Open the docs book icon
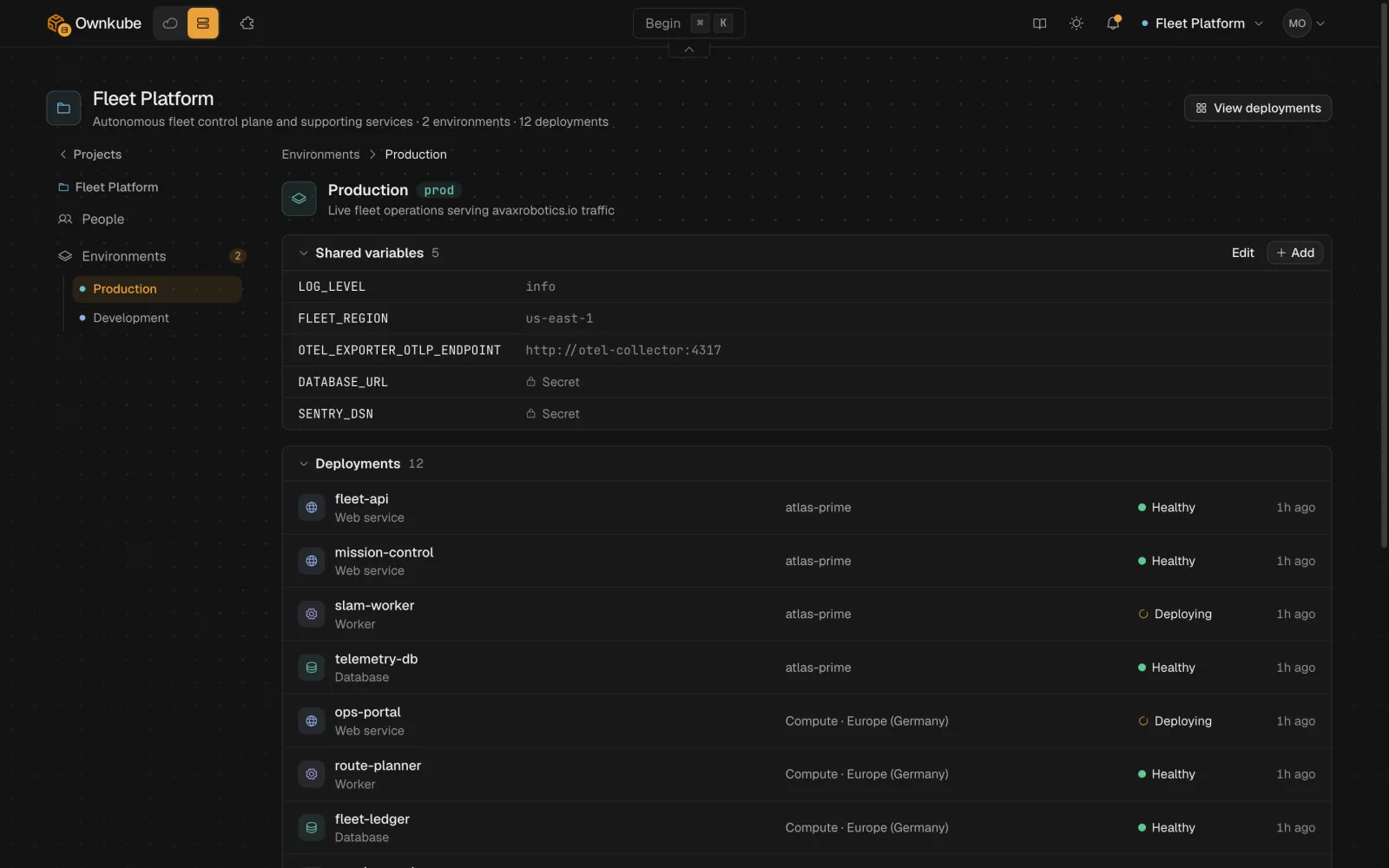Image resolution: width=1389 pixels, height=868 pixels. 1039,23
